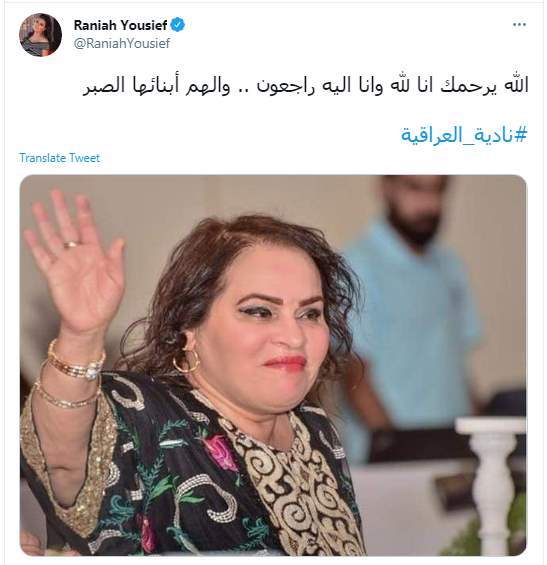Click the ring on the raised hand
The image size is (547, 565).
coord(70,245)
